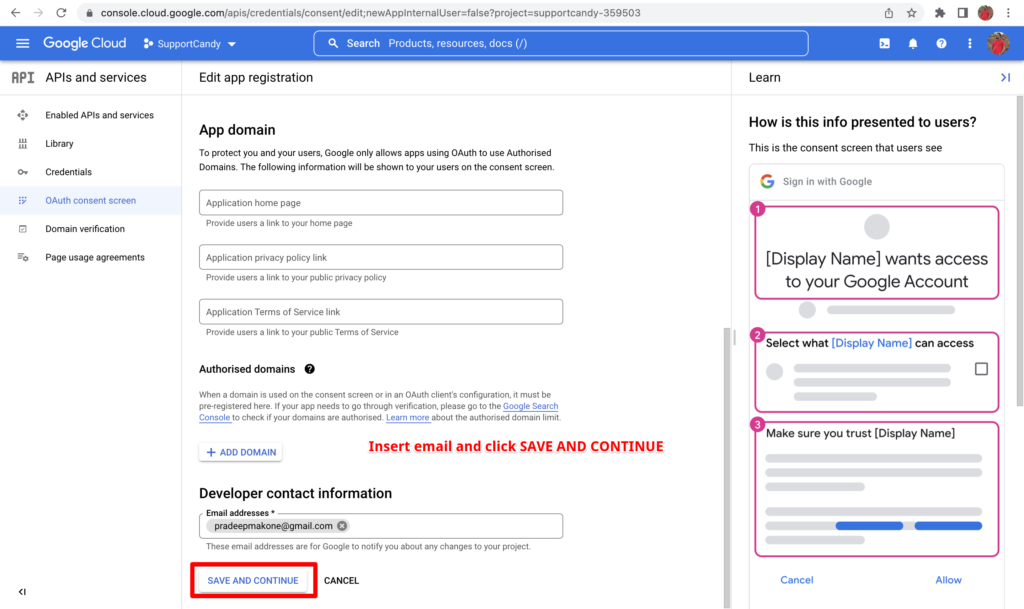Open the help question mark icon
The height and width of the screenshot is (609, 1024).
[x=941, y=43]
